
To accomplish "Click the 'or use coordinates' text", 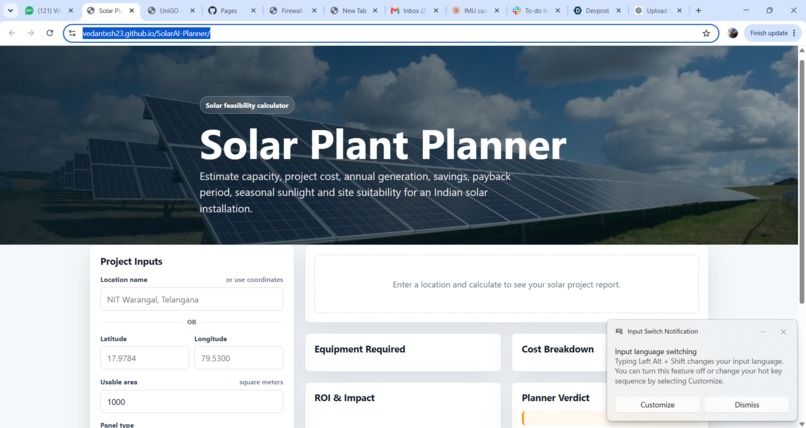I will (x=254, y=280).
